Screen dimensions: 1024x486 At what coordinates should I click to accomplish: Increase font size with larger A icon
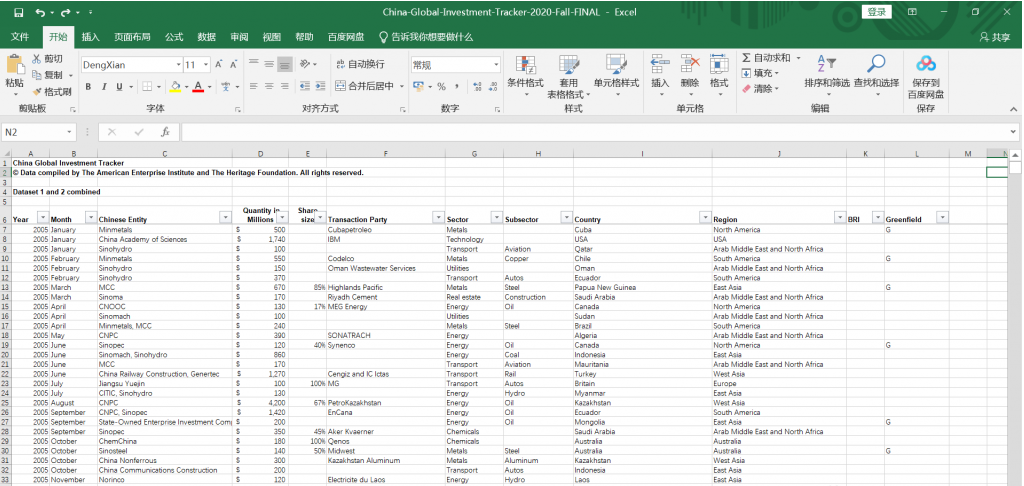coord(219,65)
